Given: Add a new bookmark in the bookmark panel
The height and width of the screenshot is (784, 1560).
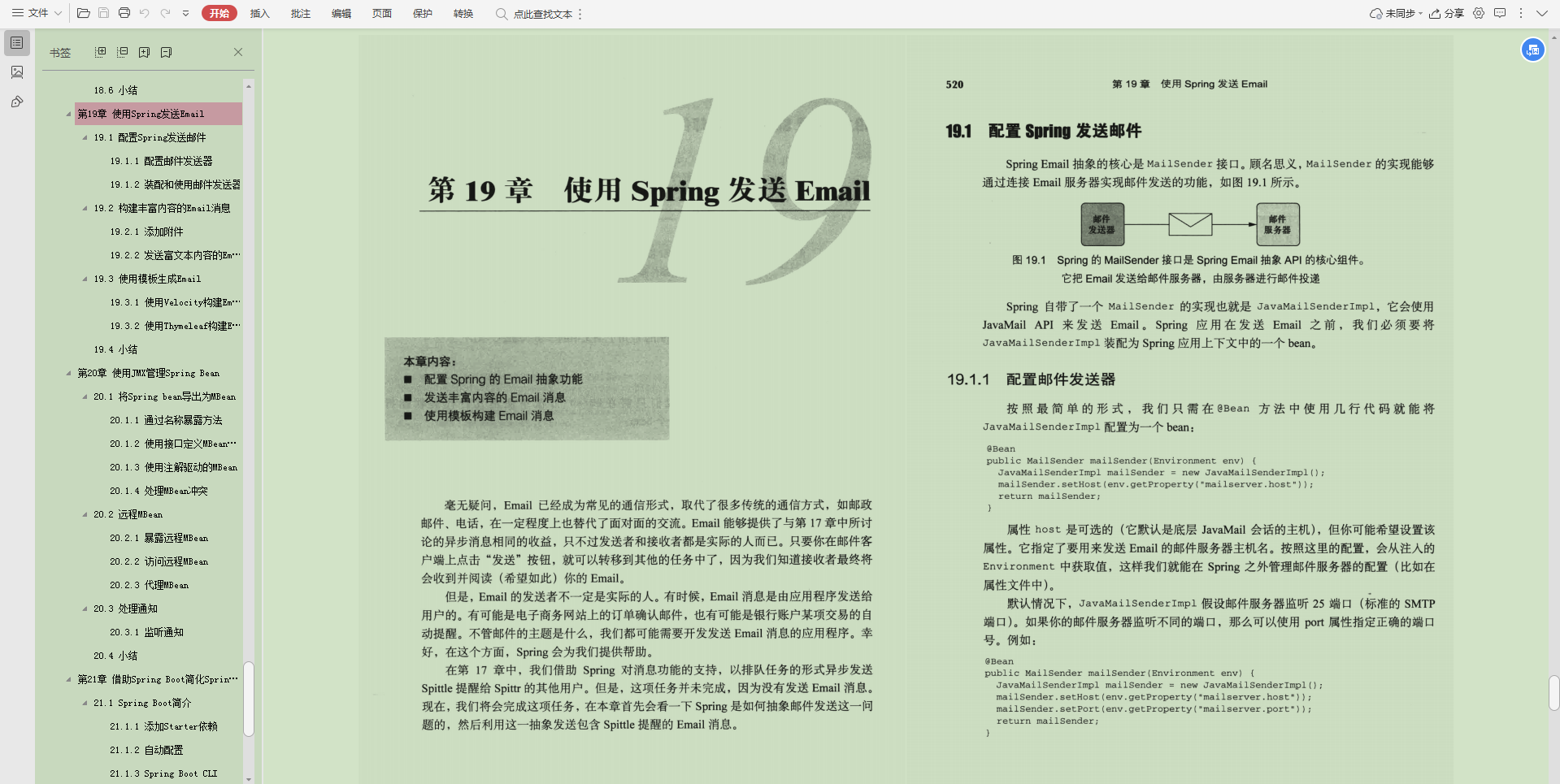Looking at the screenshot, I should pos(144,51).
